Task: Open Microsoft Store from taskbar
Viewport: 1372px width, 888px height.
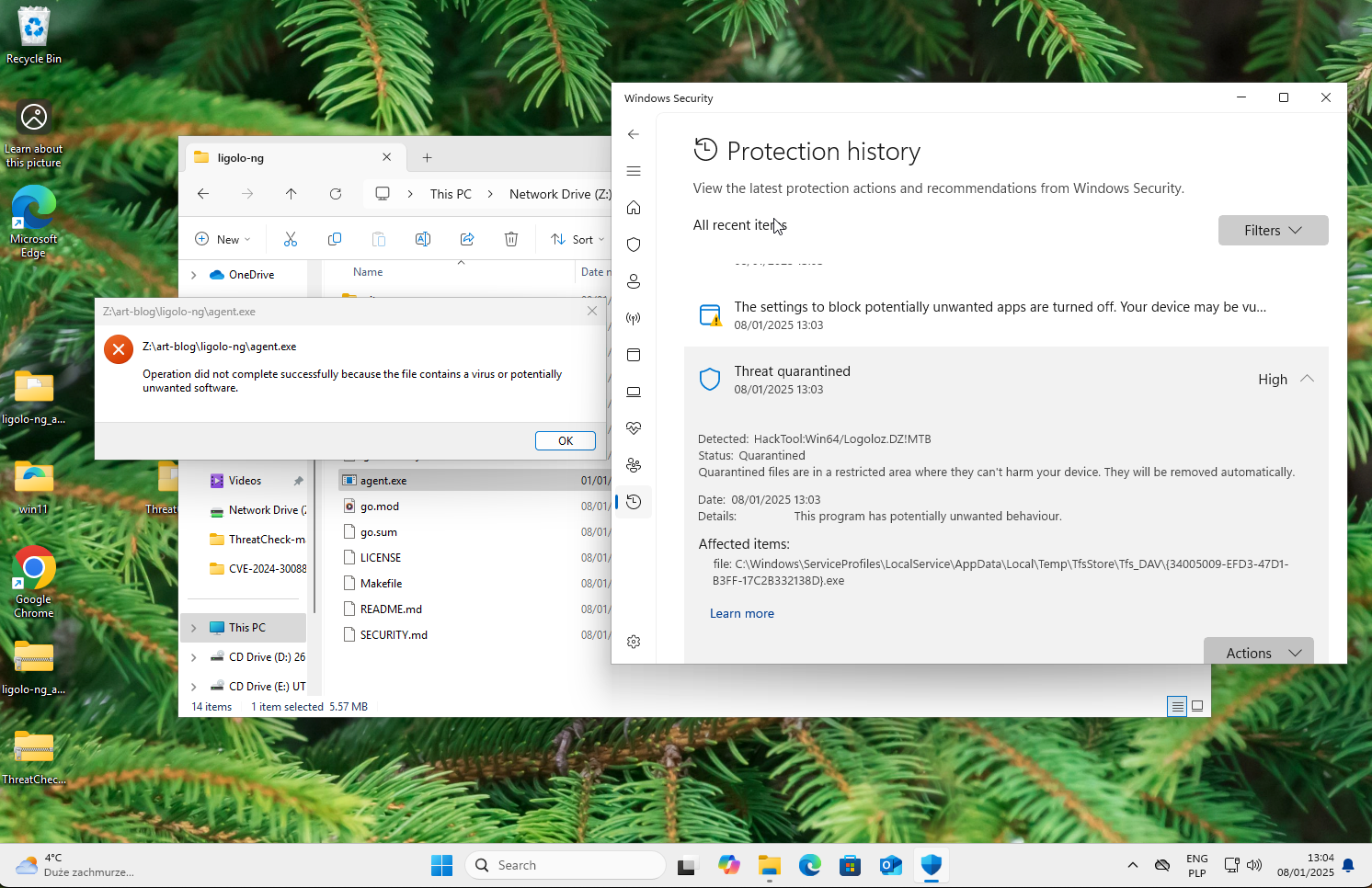Action: [x=851, y=865]
